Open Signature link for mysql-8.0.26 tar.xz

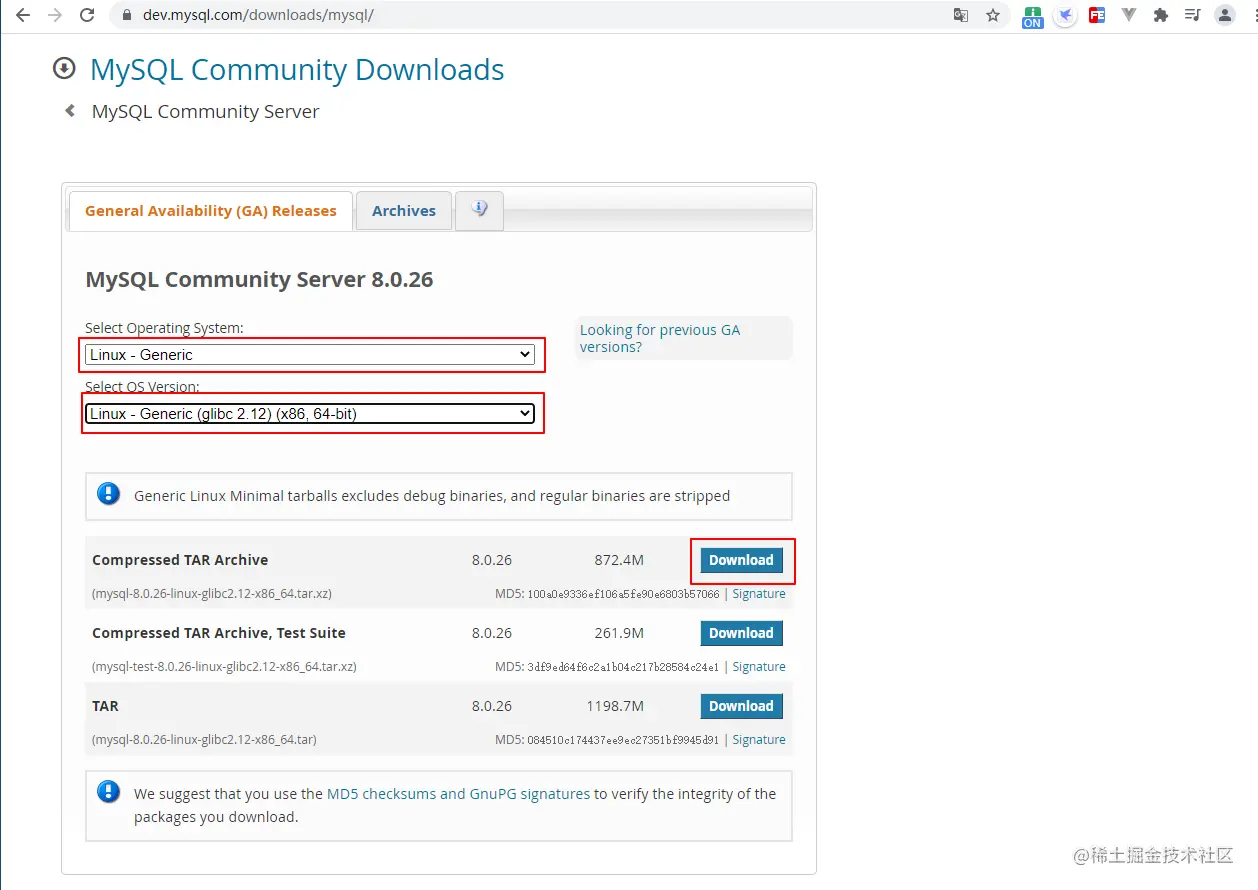pyautogui.click(x=759, y=594)
